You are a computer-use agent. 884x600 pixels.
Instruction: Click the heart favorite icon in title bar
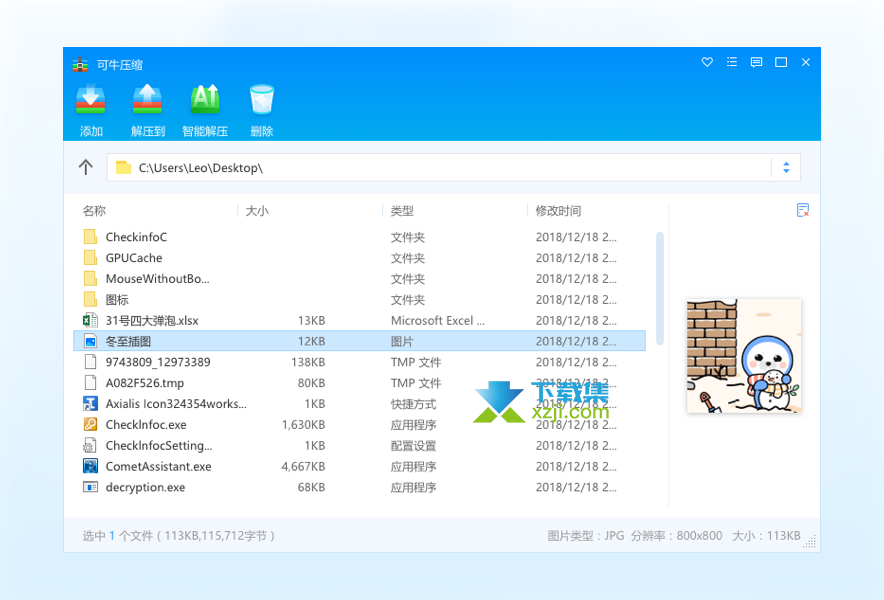(x=707, y=62)
